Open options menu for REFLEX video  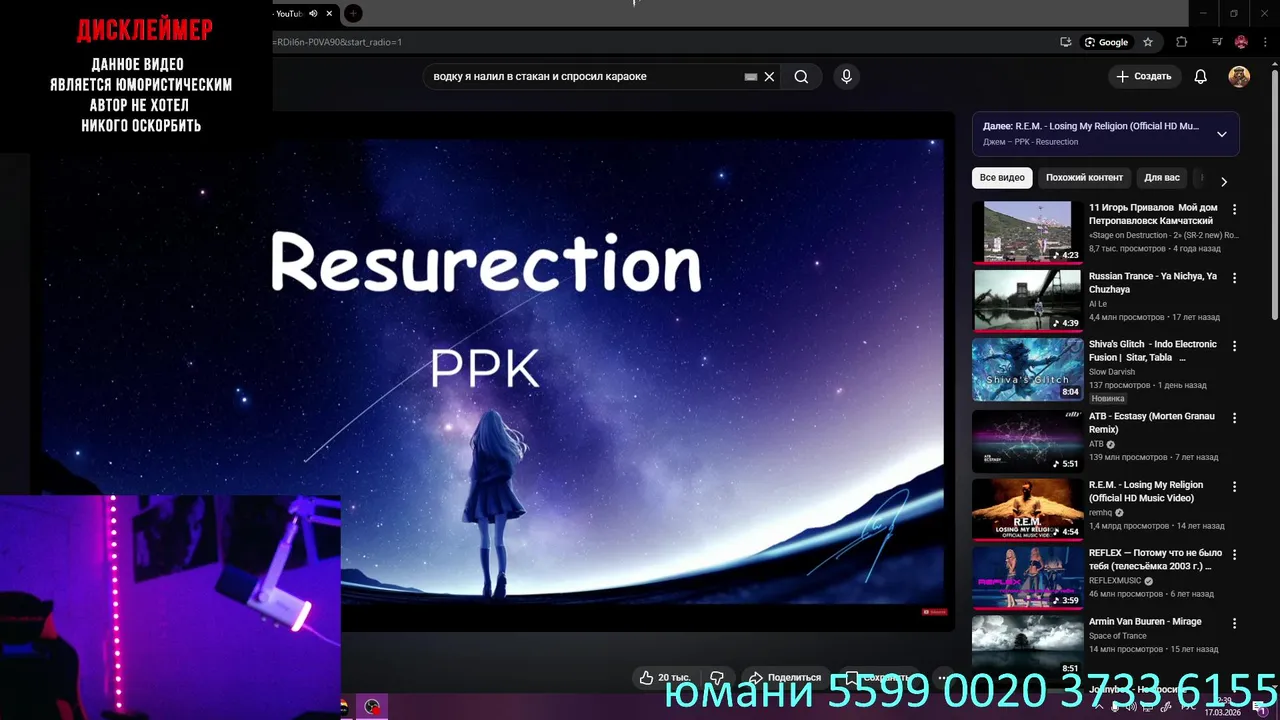(1234, 554)
